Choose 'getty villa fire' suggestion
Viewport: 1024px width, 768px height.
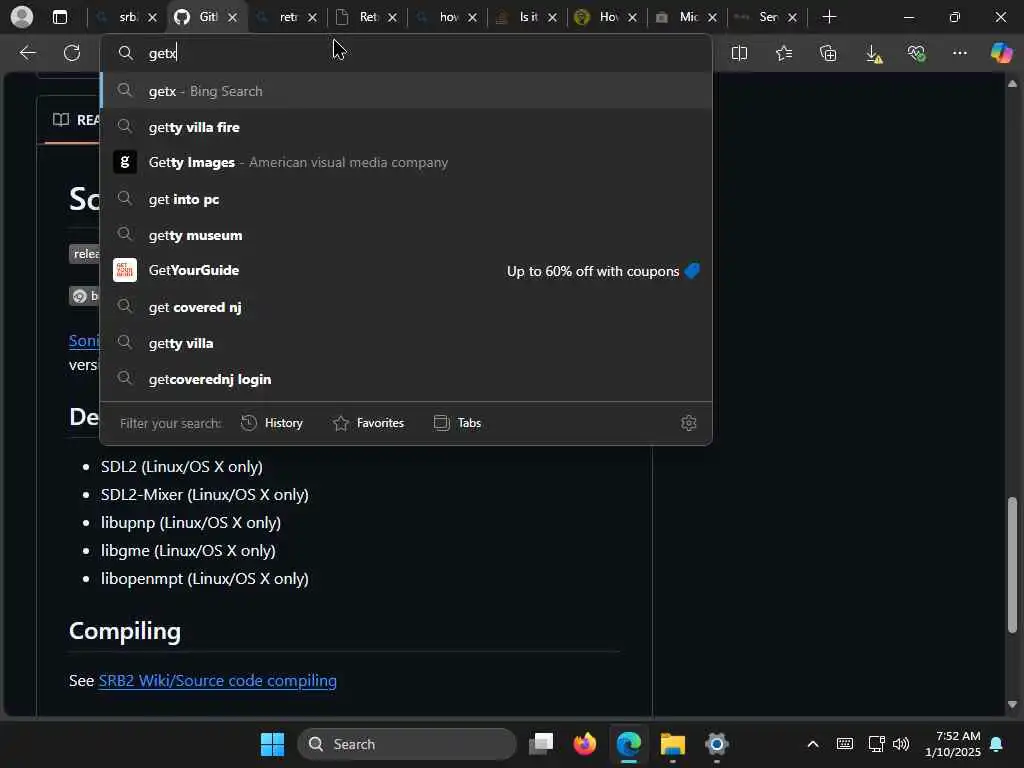406,127
